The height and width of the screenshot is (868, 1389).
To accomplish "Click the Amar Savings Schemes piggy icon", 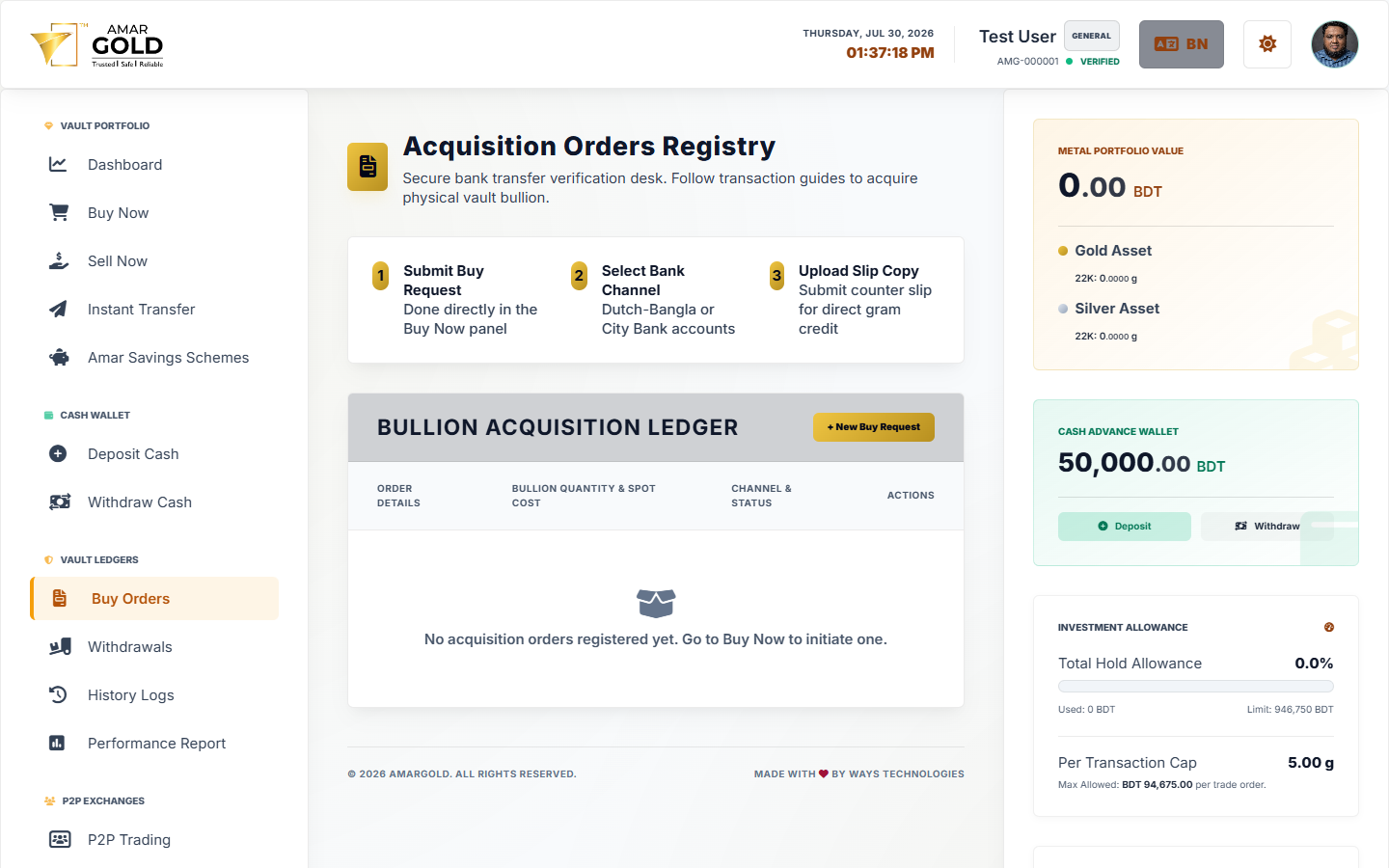I will click(x=59, y=357).
